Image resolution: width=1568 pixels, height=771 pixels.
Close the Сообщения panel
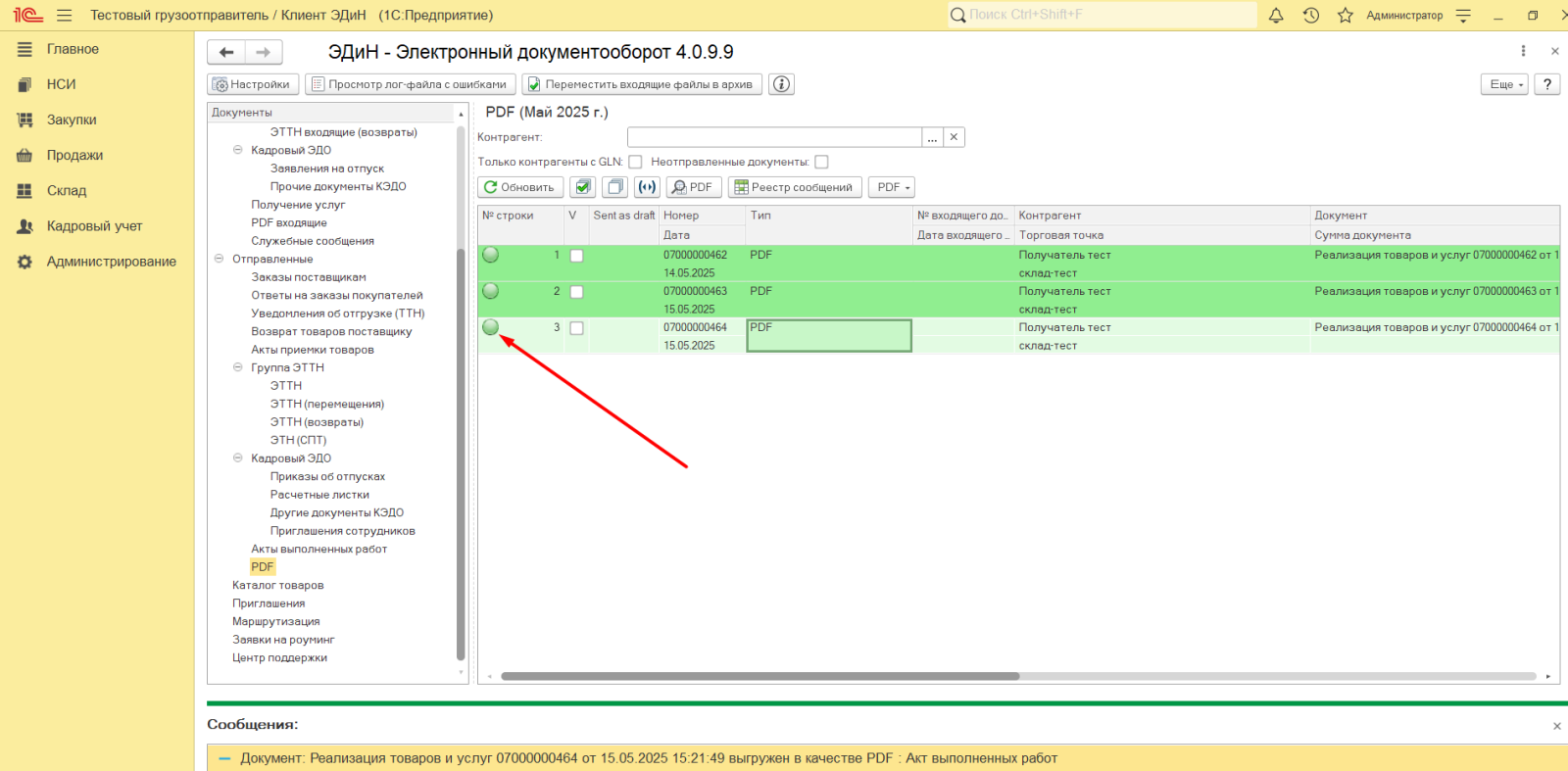point(1556,726)
